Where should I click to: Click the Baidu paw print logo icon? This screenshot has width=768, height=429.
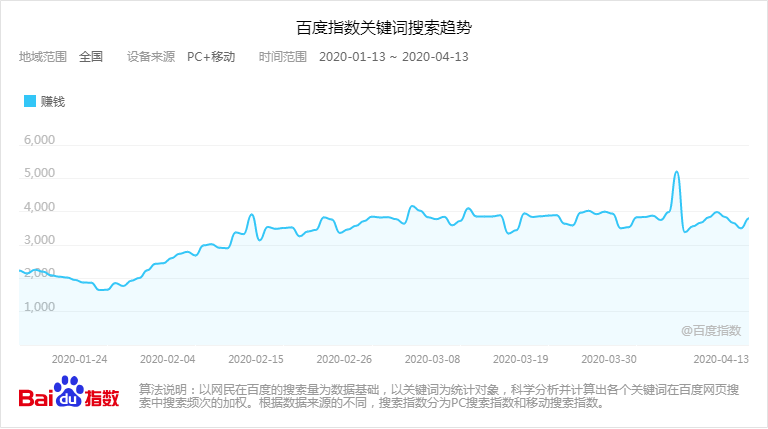coord(68,392)
